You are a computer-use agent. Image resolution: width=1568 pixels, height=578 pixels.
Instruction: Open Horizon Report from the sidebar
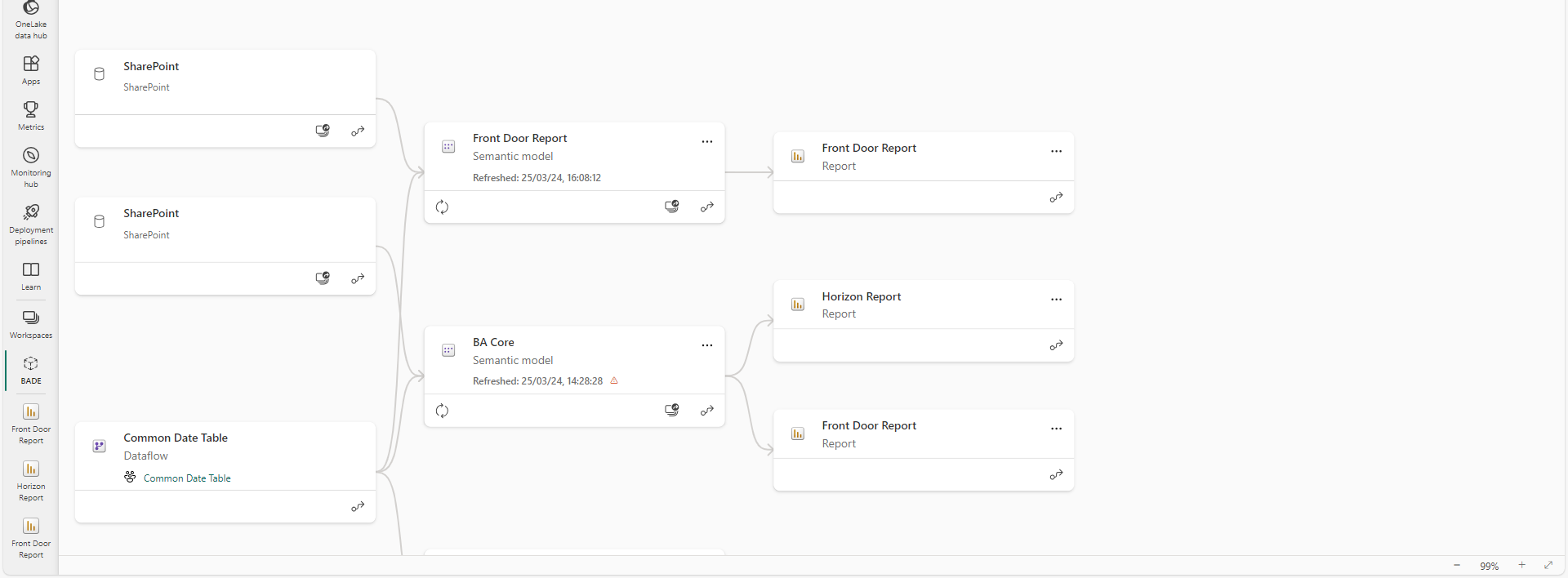pyautogui.click(x=31, y=480)
